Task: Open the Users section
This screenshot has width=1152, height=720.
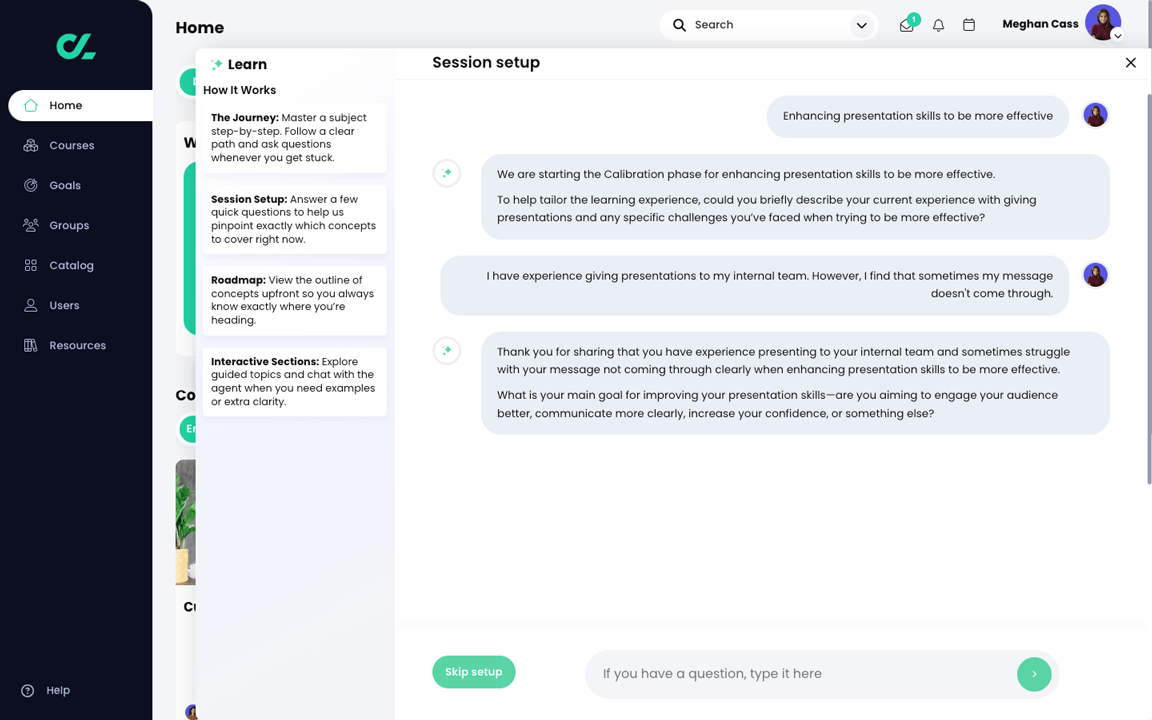Action: pyautogui.click(x=65, y=305)
